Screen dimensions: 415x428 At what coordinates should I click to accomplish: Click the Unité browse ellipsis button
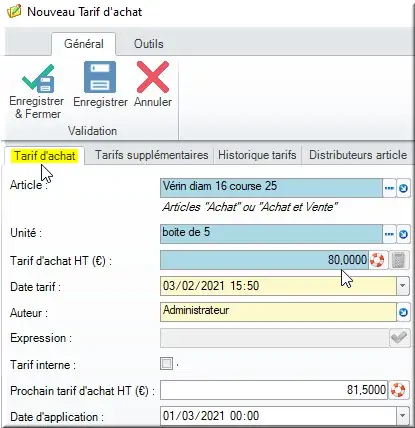pyautogui.click(x=389, y=234)
